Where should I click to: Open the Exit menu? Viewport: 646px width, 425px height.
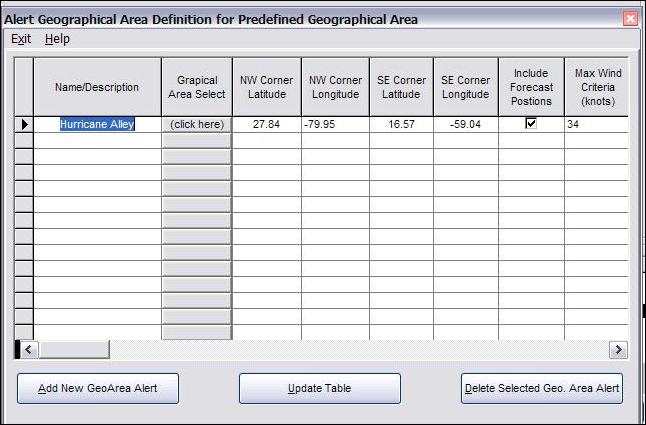pyautogui.click(x=21, y=39)
